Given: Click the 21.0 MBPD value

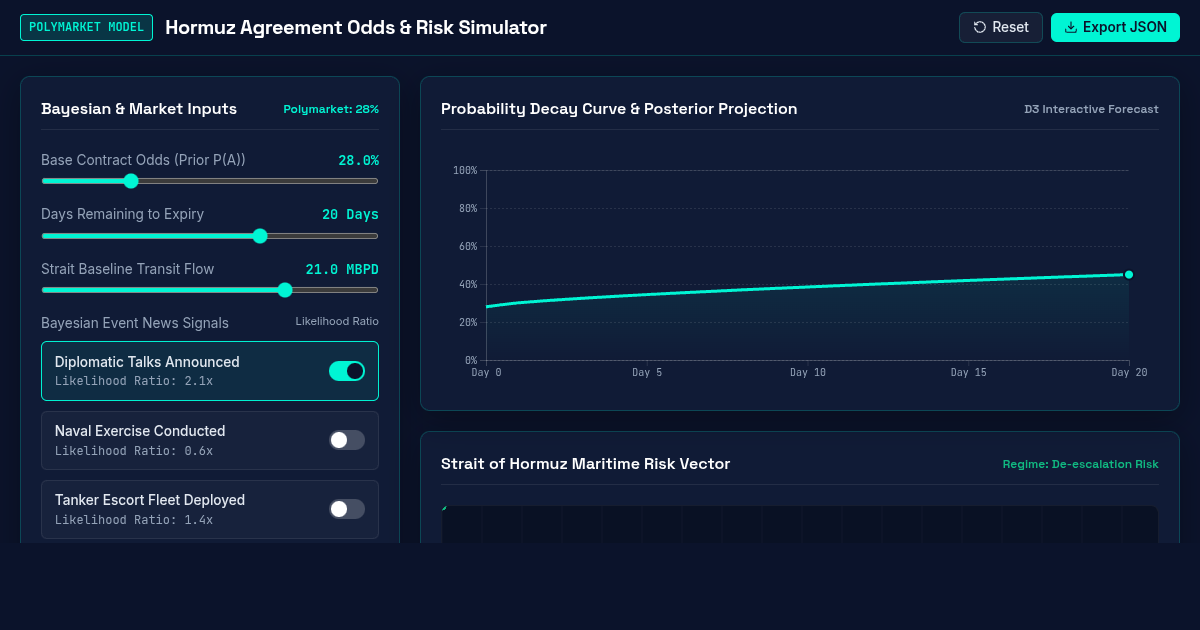Looking at the screenshot, I should (342, 269).
